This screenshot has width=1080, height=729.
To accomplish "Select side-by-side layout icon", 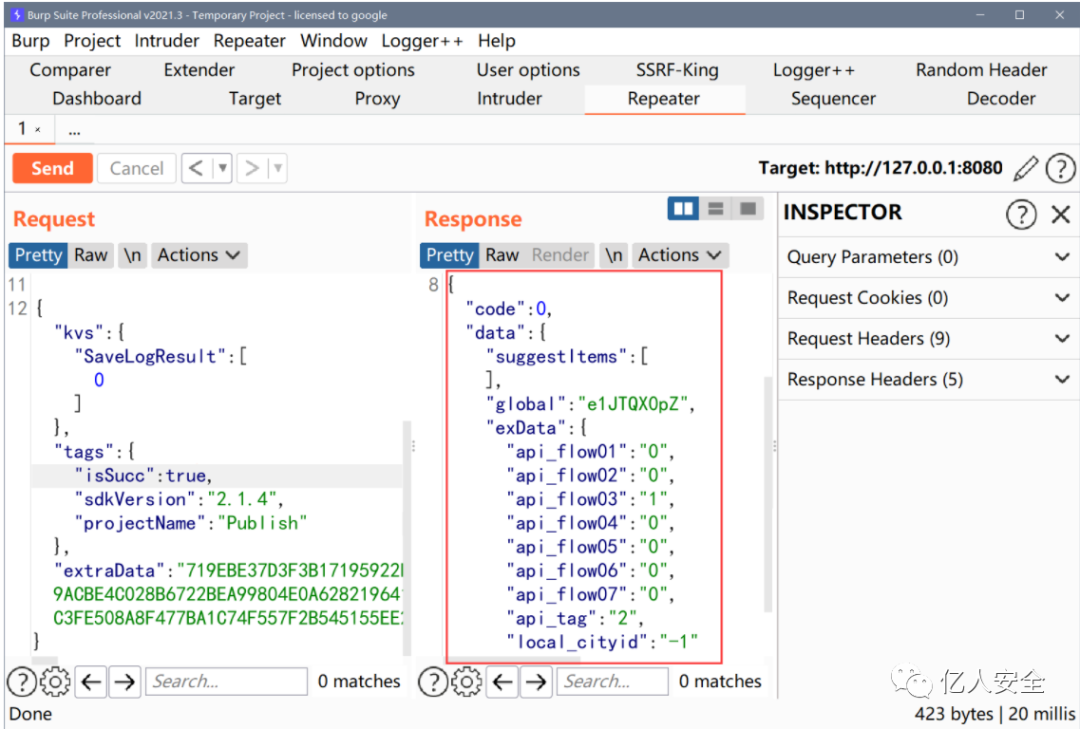I will pos(683,208).
